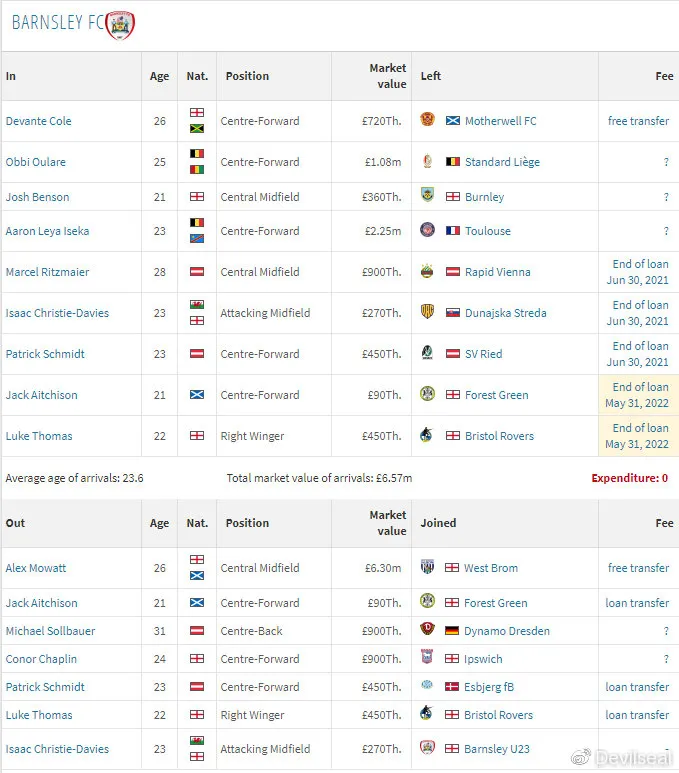Click Standard Liège club crest icon
This screenshot has width=679, height=773.
(428, 161)
